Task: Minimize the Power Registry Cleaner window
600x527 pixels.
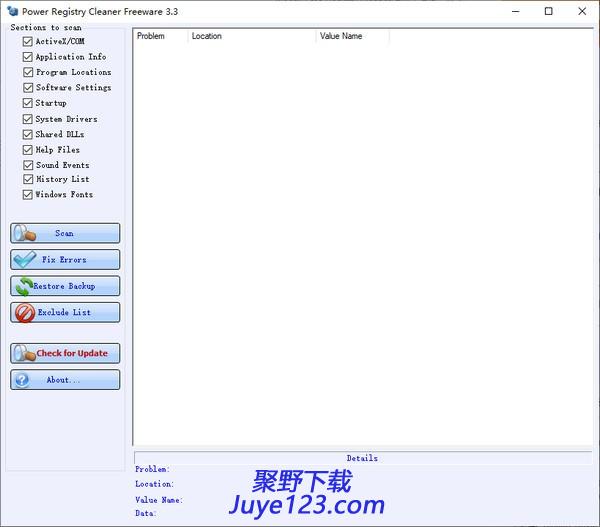Action: (515, 11)
